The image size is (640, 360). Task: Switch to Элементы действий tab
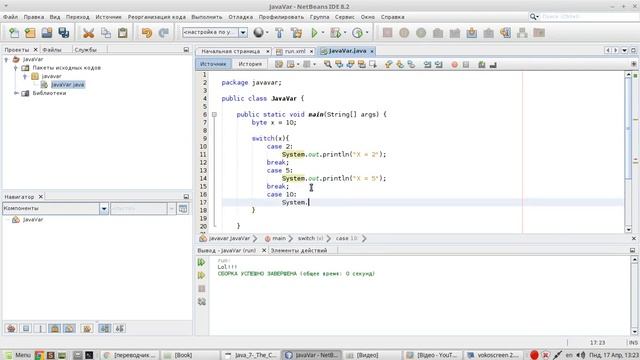pyautogui.click(x=299, y=250)
